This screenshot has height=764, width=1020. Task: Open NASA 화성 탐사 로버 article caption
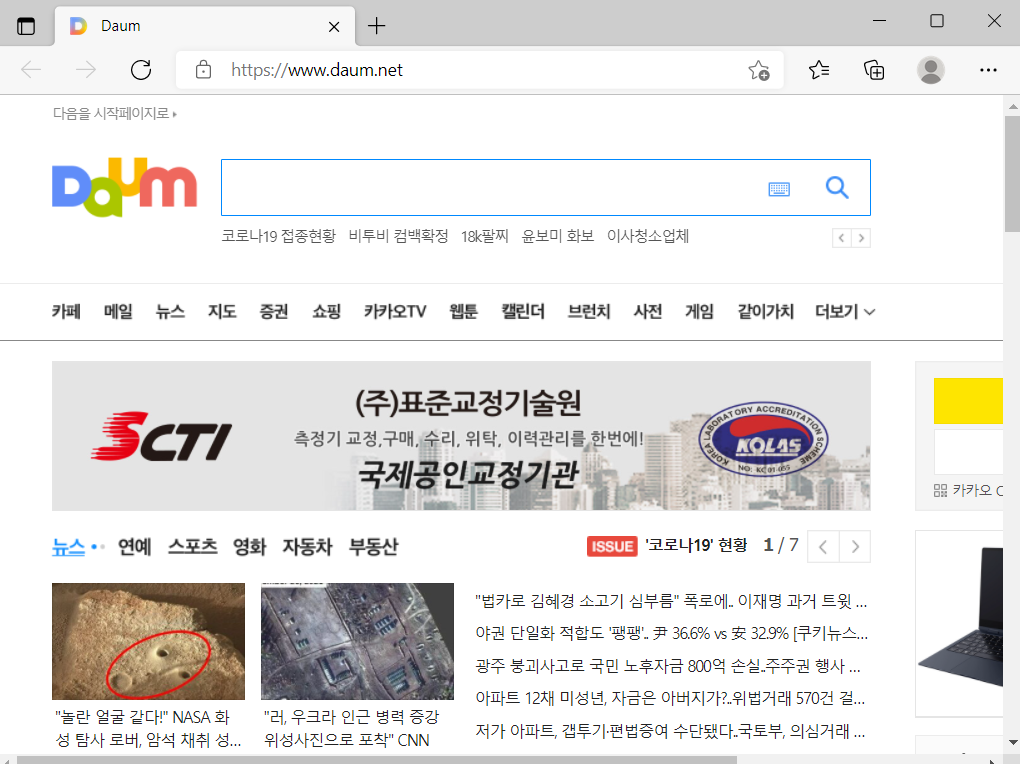pyautogui.click(x=148, y=729)
